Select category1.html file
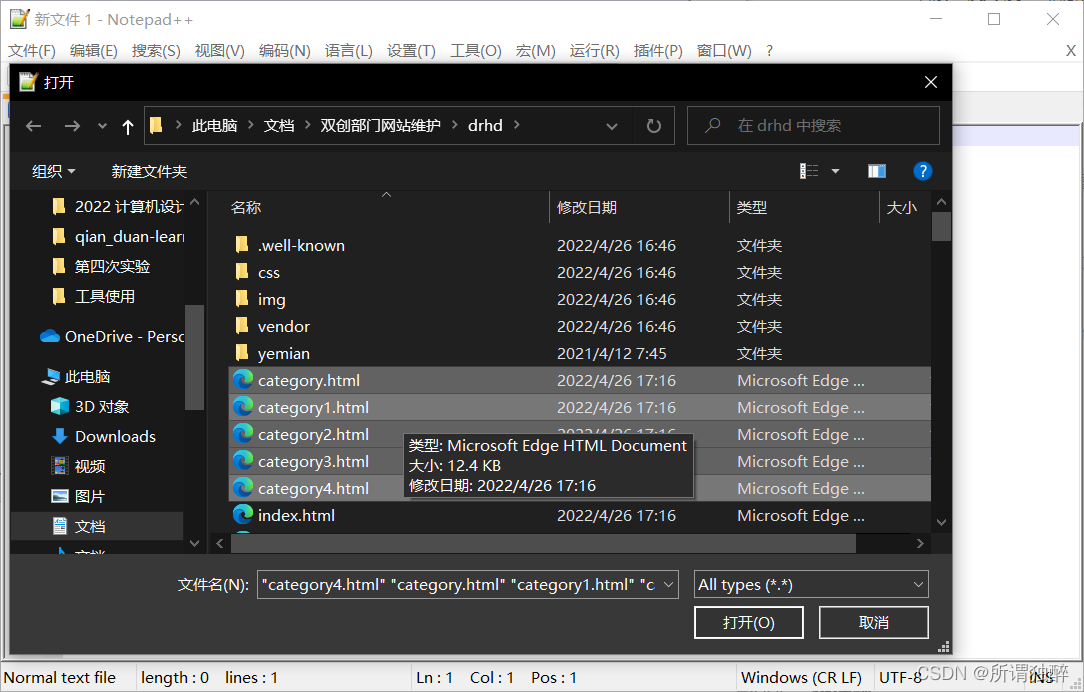 pos(579,407)
